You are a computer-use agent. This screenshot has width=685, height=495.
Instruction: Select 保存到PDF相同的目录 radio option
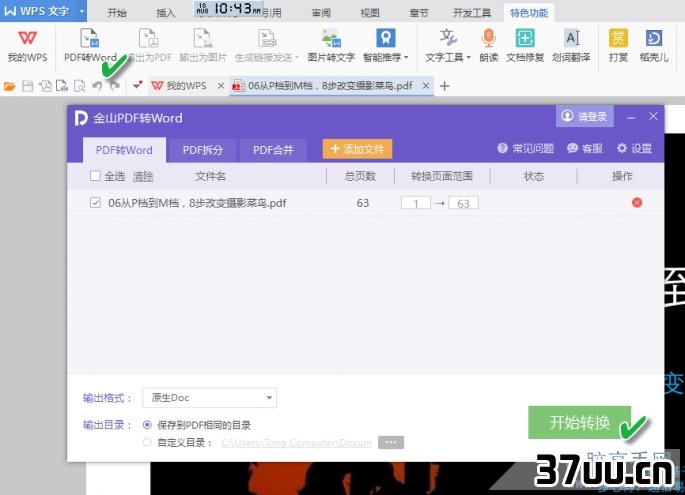(147, 425)
